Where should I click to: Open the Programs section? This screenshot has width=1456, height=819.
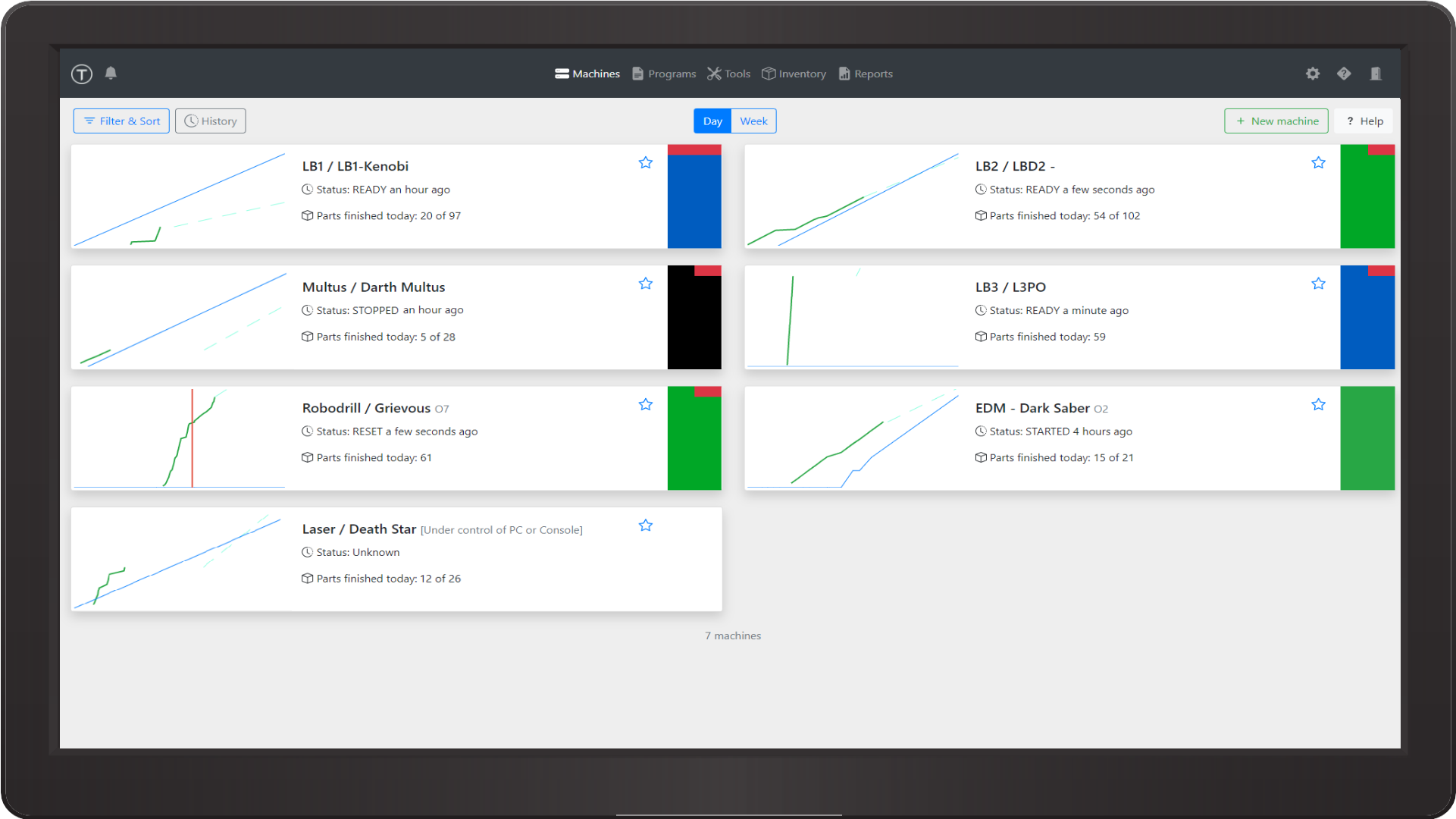[665, 73]
